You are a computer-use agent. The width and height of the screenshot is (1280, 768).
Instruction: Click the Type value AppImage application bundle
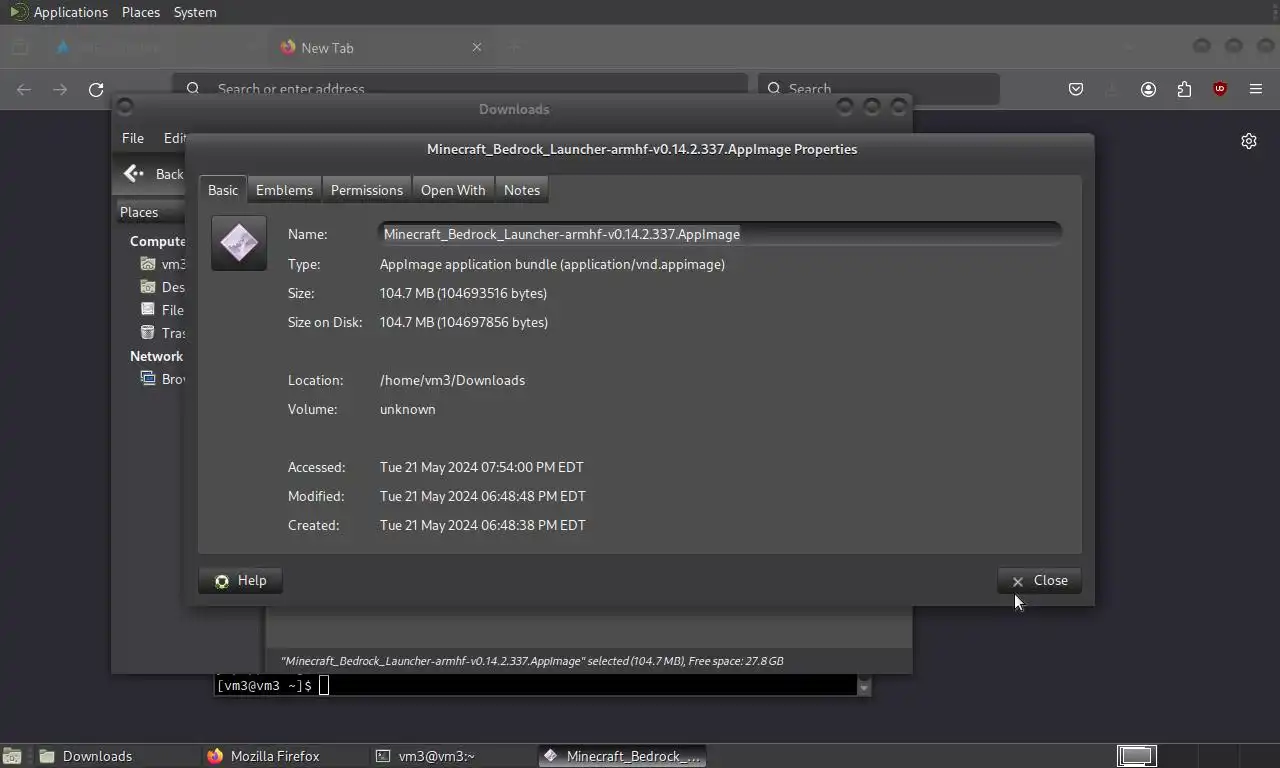pyautogui.click(x=552, y=264)
